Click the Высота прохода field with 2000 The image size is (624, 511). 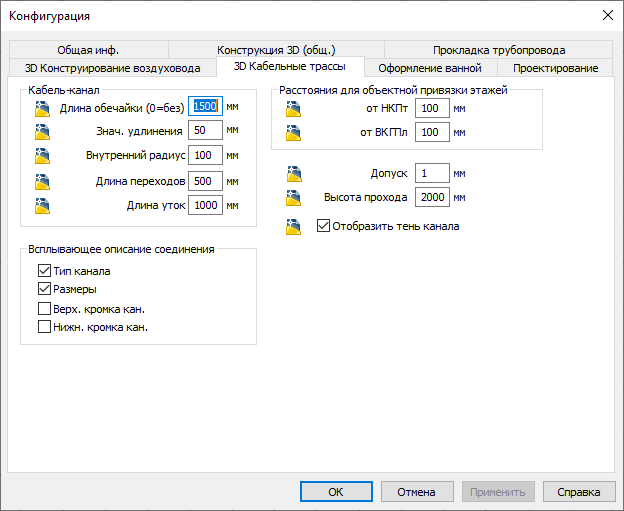(432, 197)
